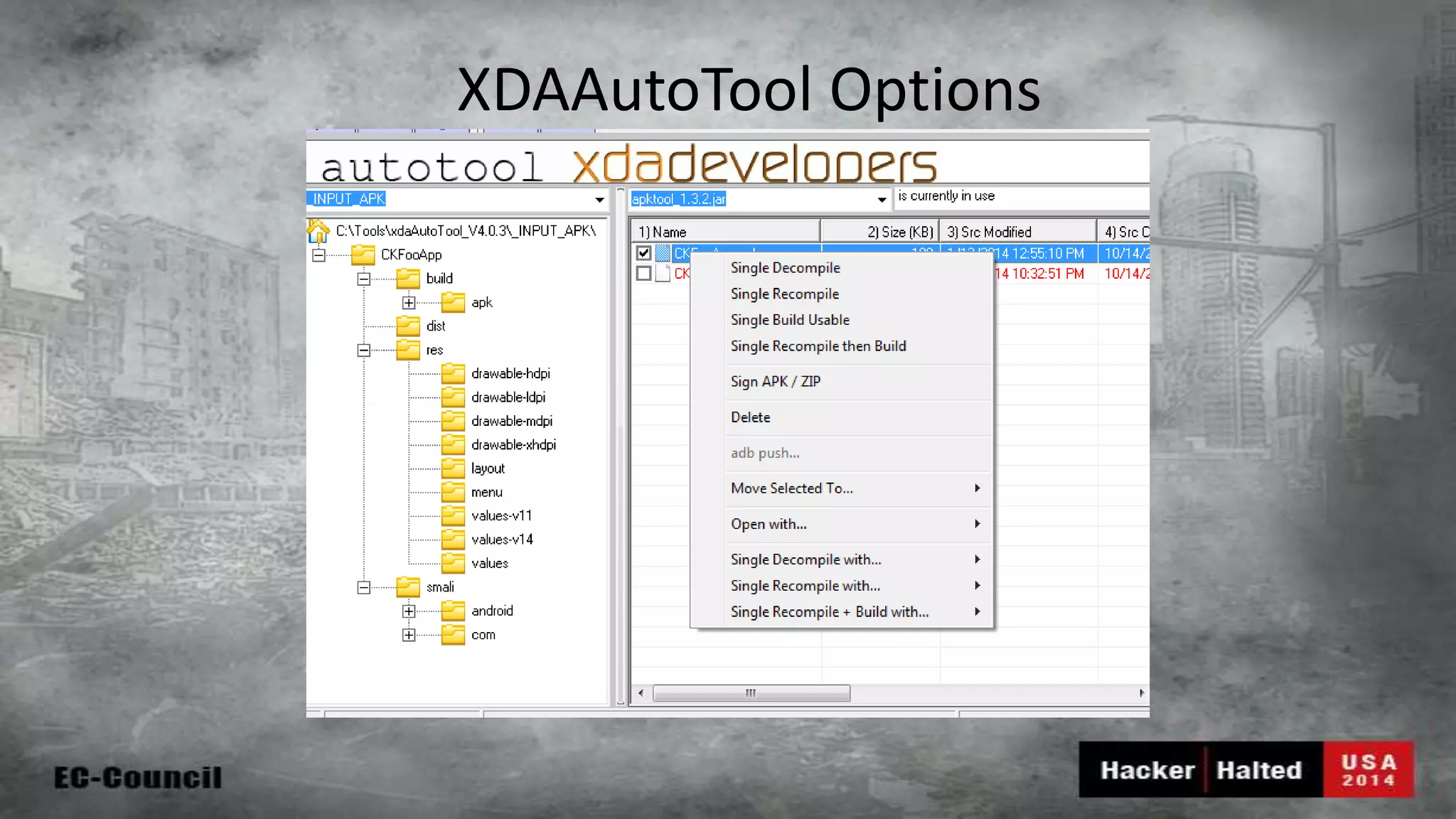Collapse the build tree node
The width and height of the screenshot is (1456, 819).
pos(364,279)
